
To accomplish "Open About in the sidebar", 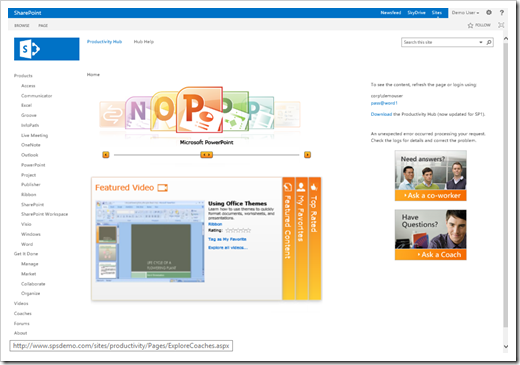I will [x=21, y=333].
